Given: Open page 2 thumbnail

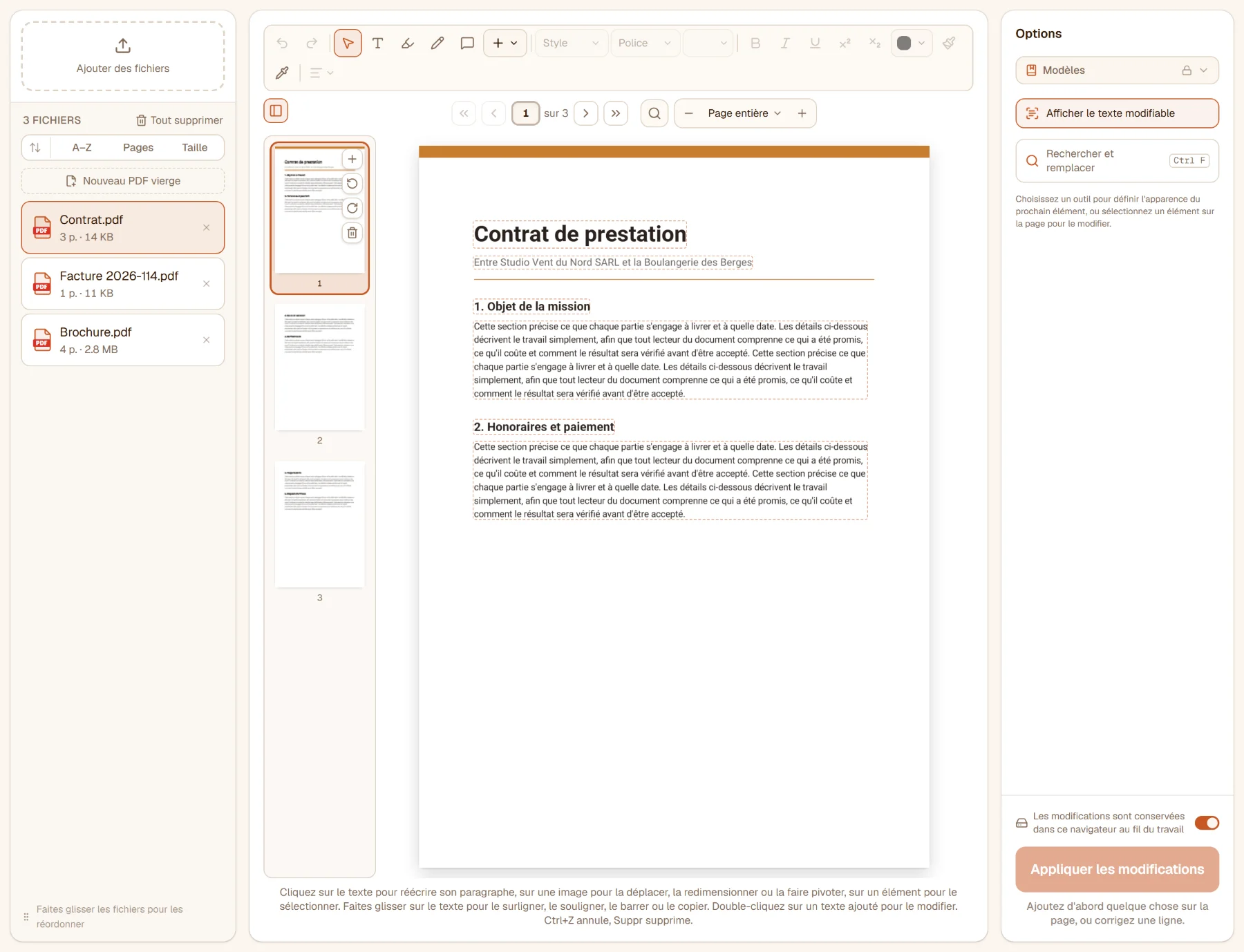Looking at the screenshot, I should (x=319, y=368).
